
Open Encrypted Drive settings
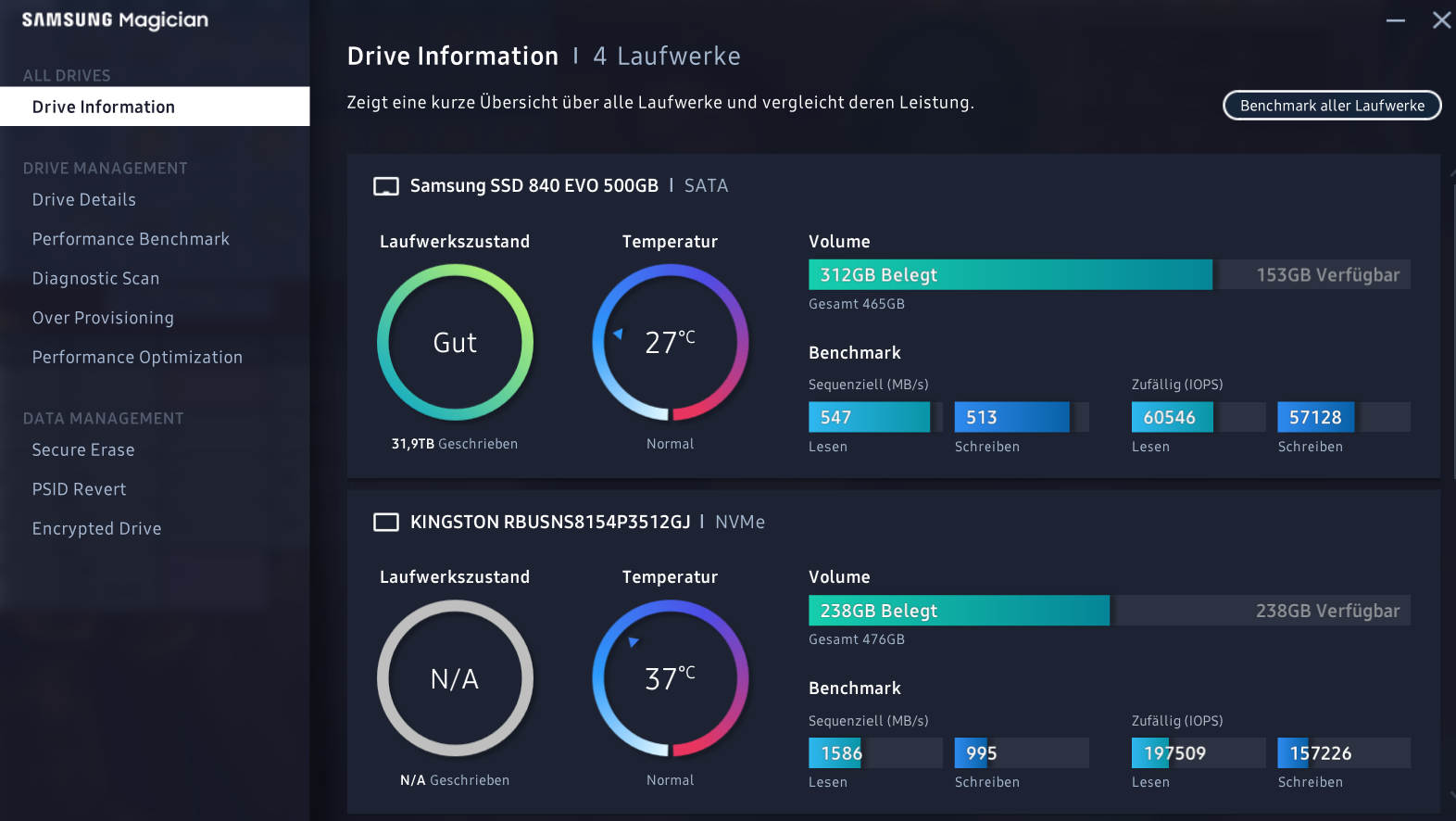point(96,529)
